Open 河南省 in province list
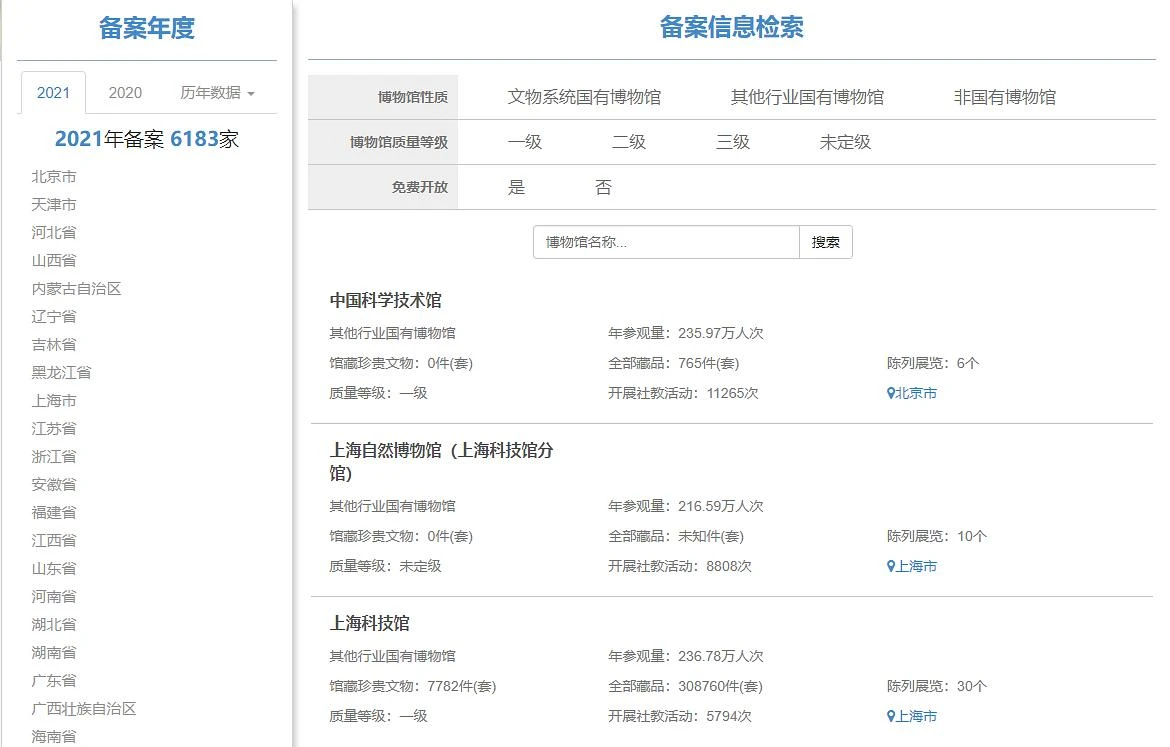The width and height of the screenshot is (1170, 747). pyautogui.click(x=54, y=596)
